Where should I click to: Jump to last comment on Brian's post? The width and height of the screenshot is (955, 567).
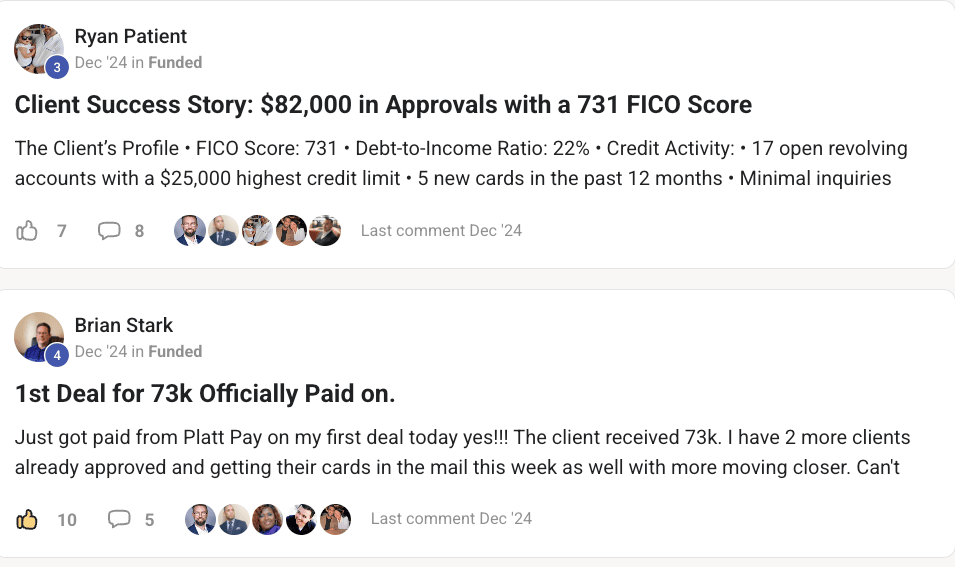coord(451,519)
